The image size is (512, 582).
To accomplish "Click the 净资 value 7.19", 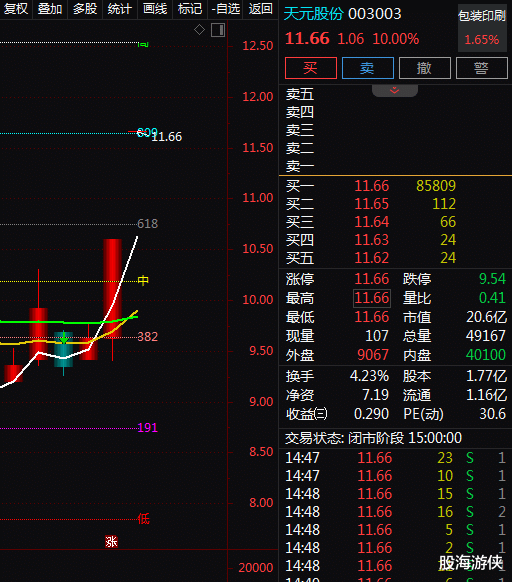I will 375,395.
